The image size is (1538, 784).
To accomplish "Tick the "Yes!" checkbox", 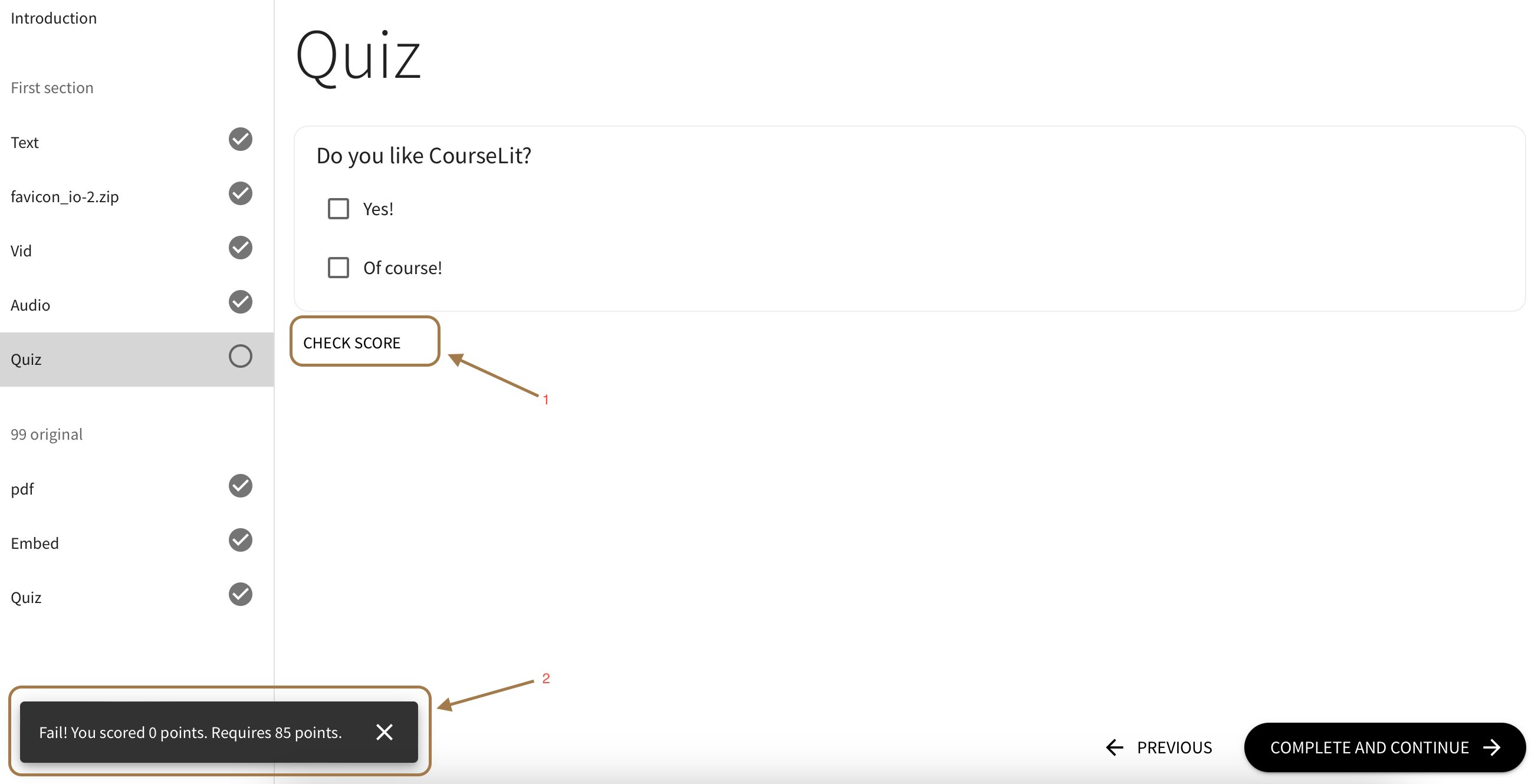I will point(339,209).
